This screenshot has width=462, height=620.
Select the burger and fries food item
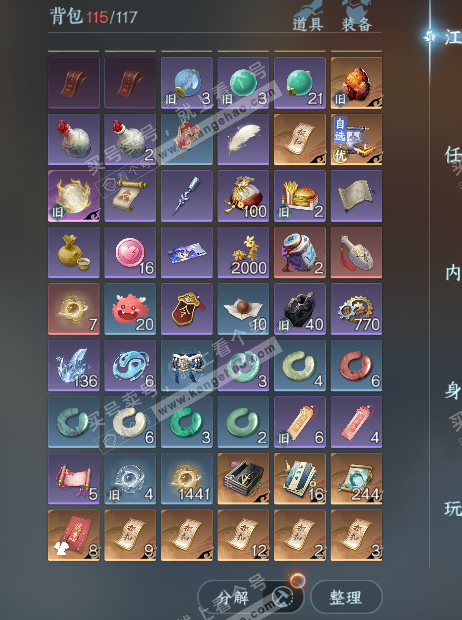point(300,196)
